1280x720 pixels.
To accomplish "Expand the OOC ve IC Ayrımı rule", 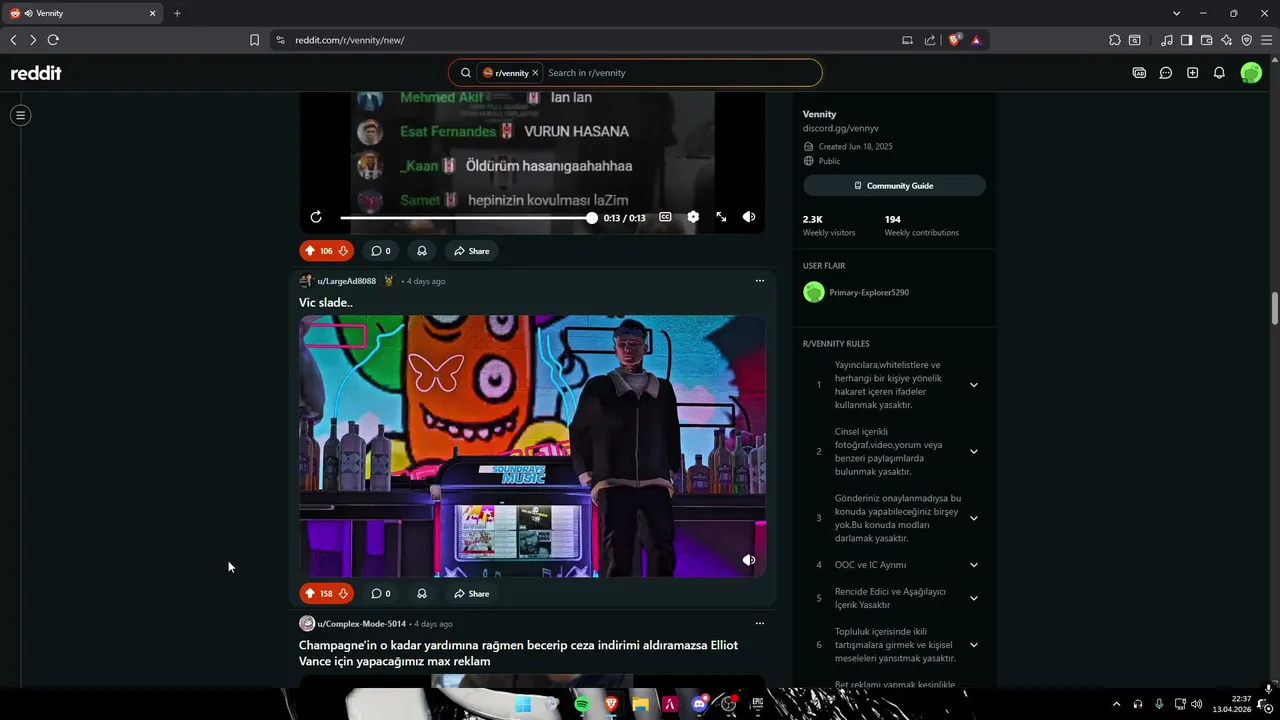I will point(974,565).
